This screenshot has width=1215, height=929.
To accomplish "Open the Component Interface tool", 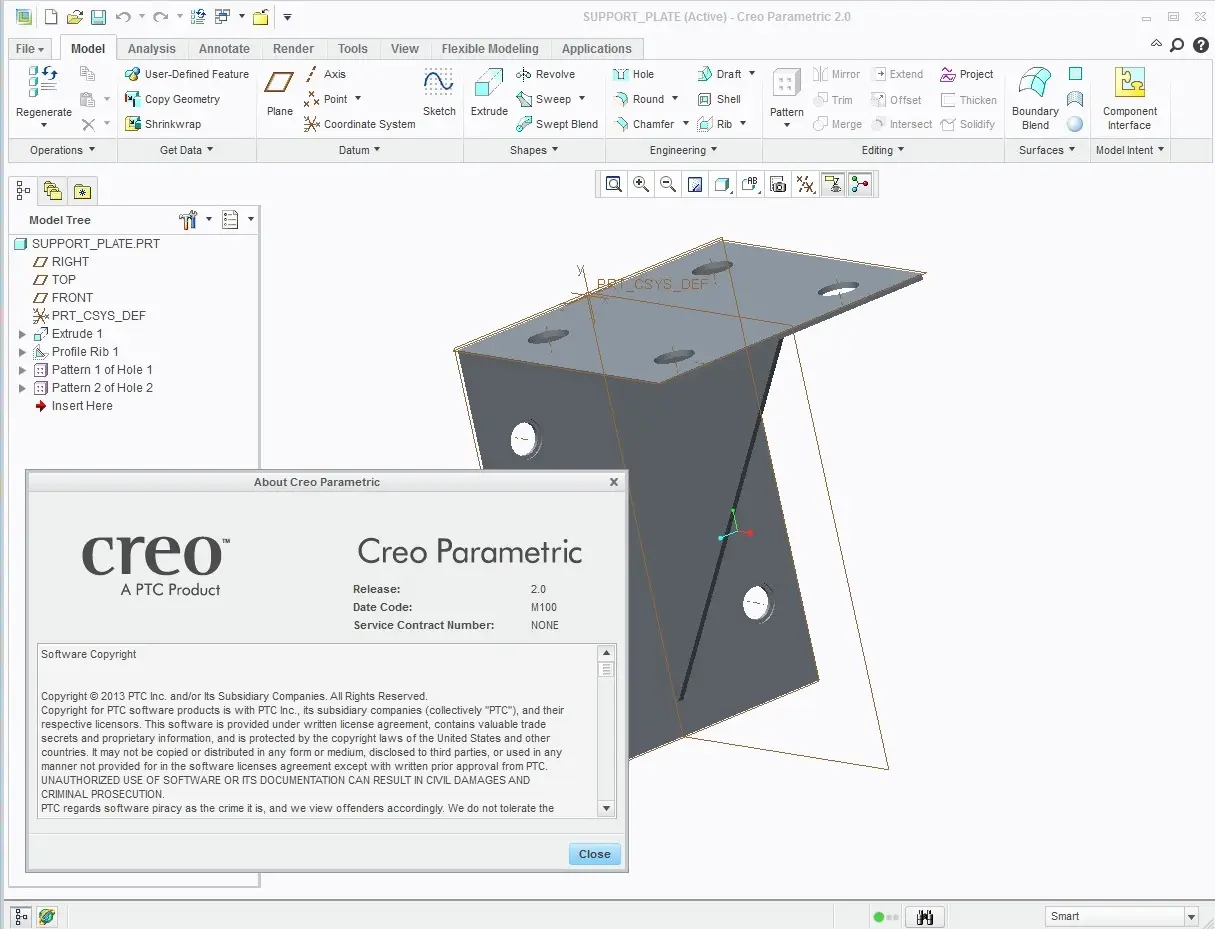I will [1129, 98].
